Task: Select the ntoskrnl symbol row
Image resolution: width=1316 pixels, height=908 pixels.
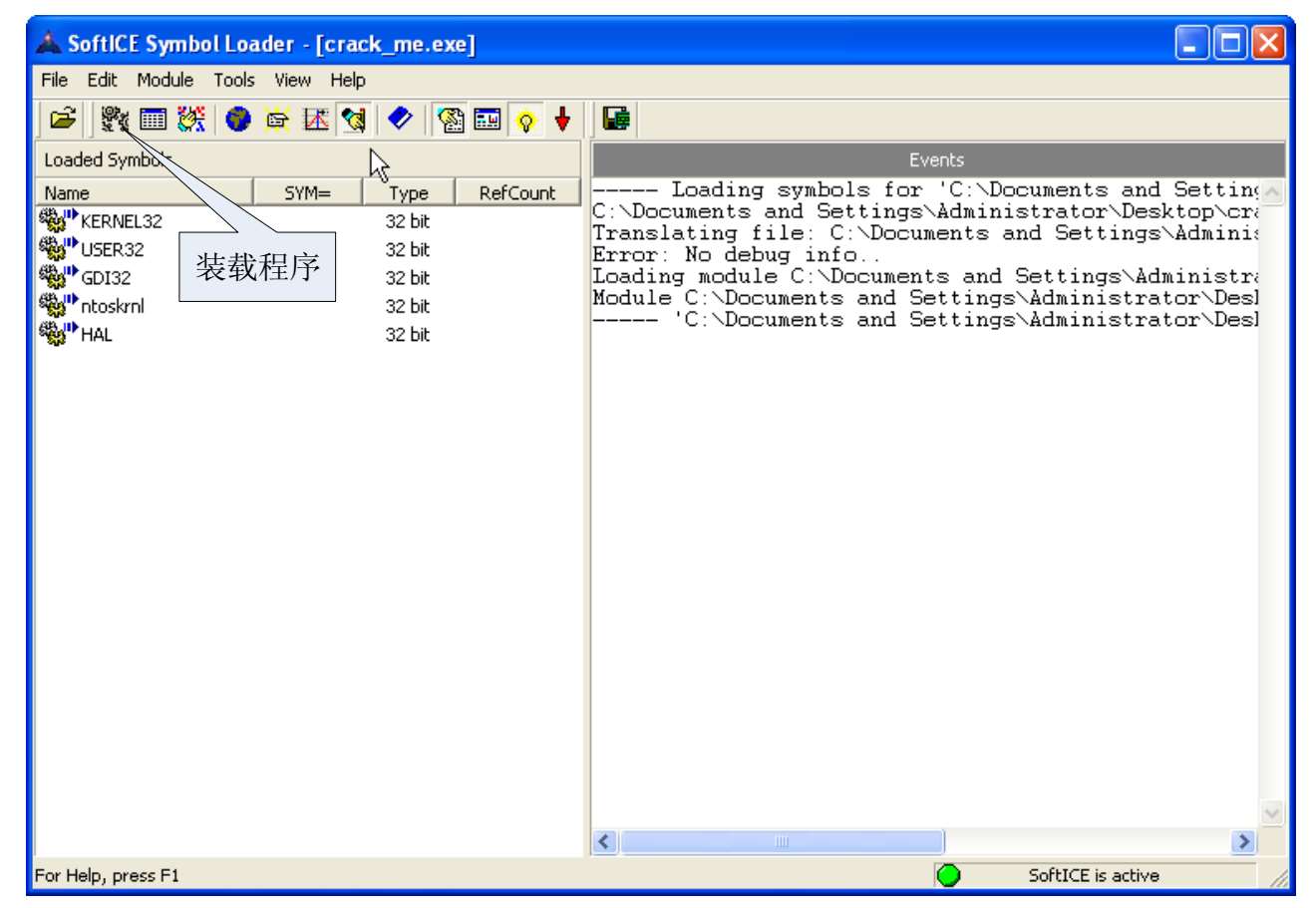Action: [308, 305]
